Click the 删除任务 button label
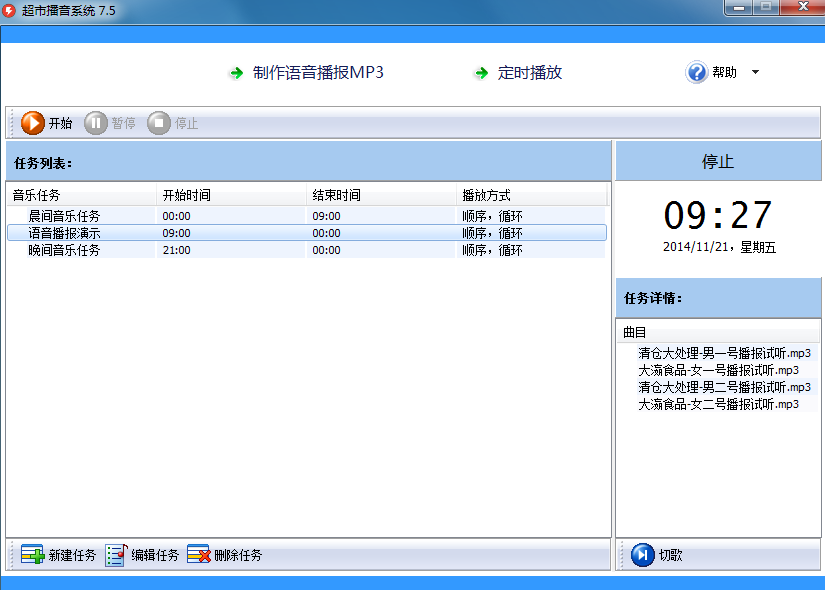The width and height of the screenshot is (825, 590). pos(238,555)
